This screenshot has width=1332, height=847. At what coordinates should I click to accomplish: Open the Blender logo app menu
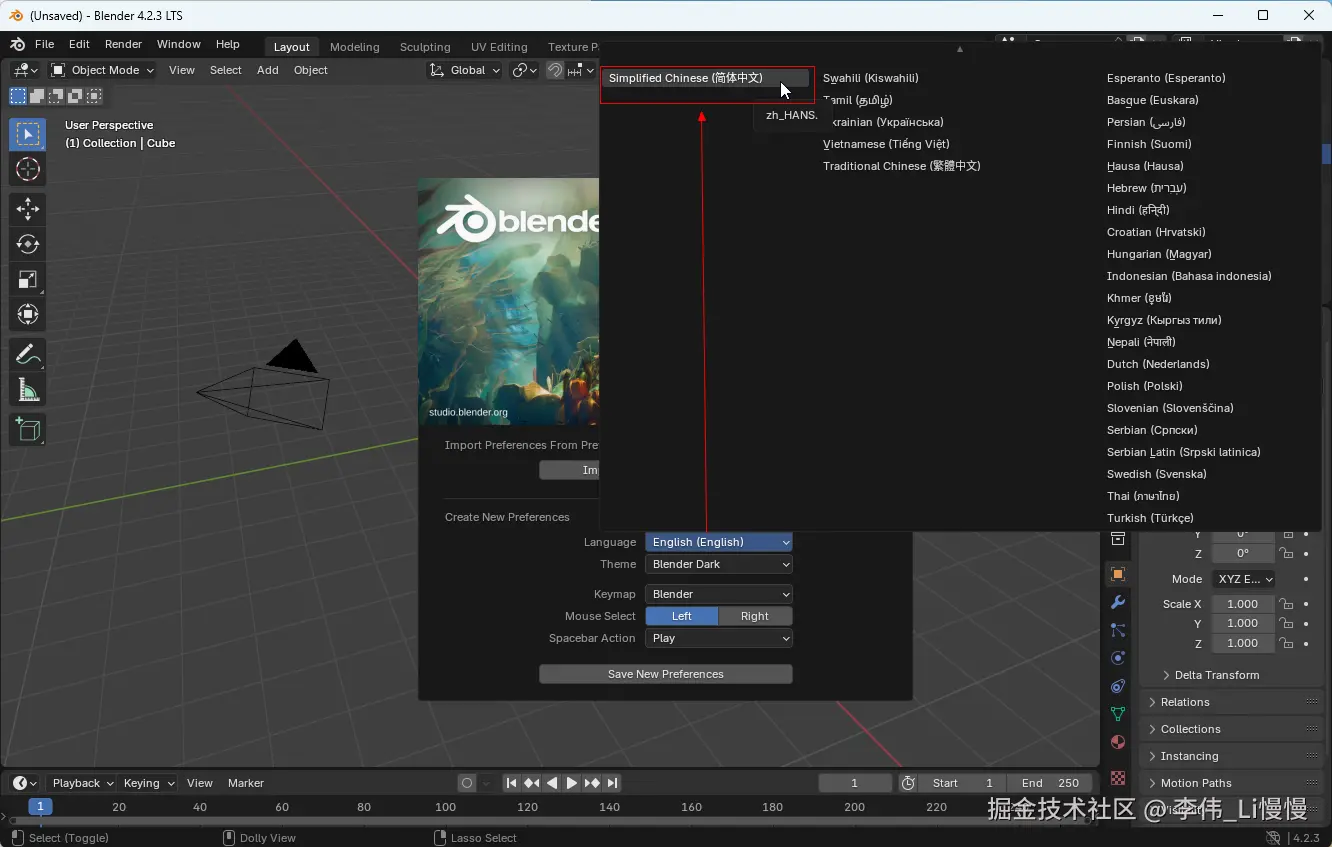(18, 45)
